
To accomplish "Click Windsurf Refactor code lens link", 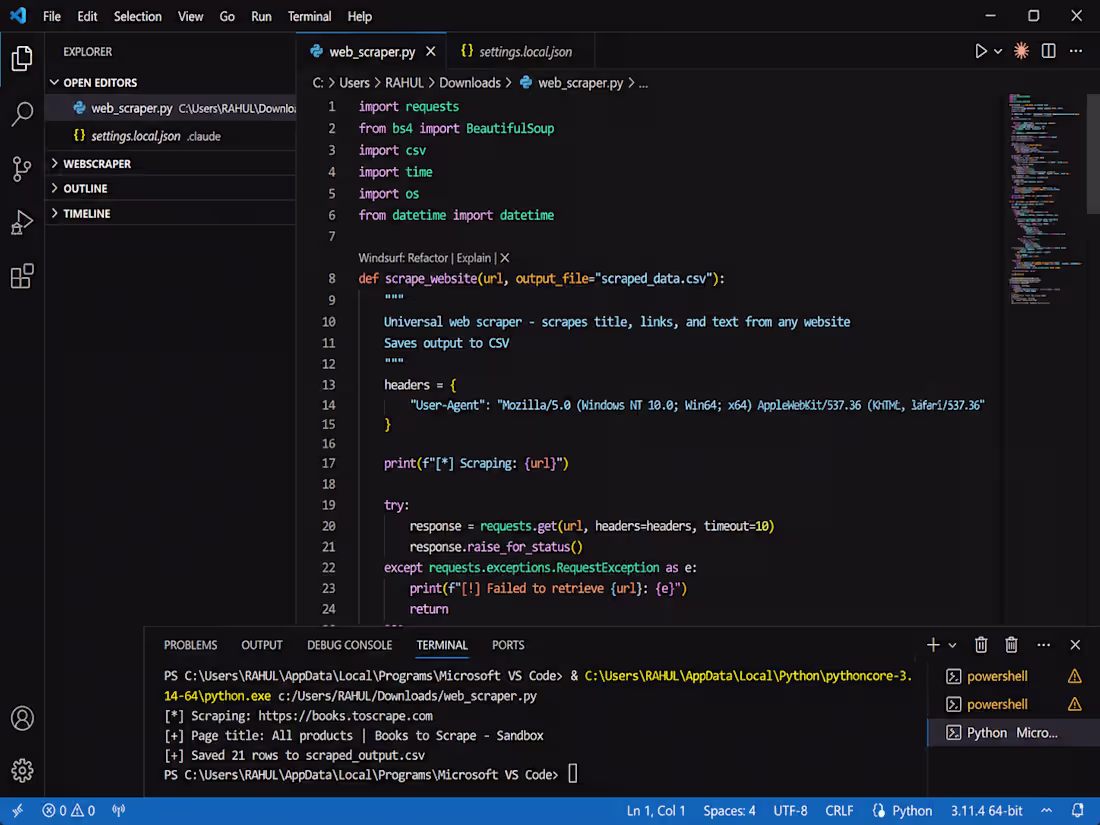I will (428, 258).
